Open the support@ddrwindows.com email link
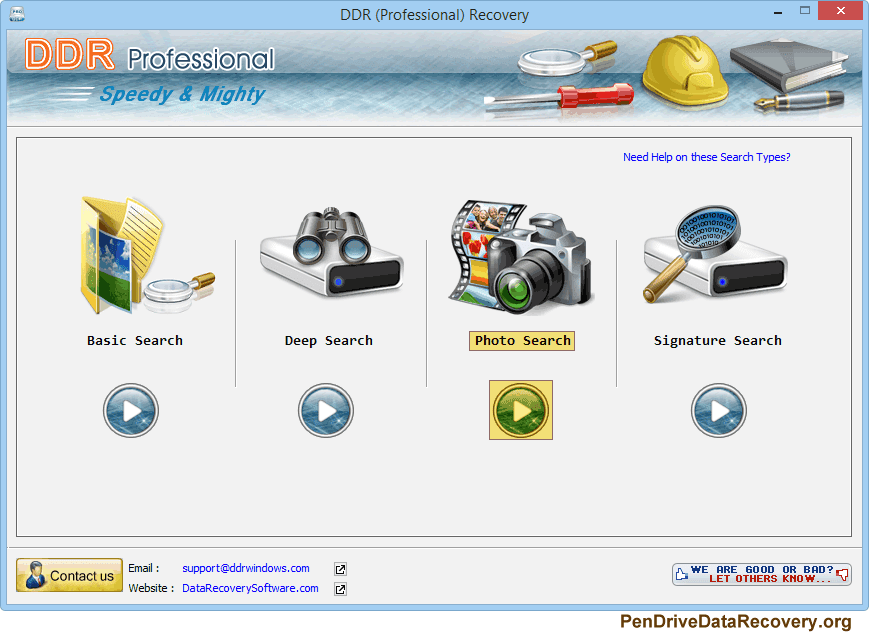Screen dimensions: 869x632 point(246,568)
